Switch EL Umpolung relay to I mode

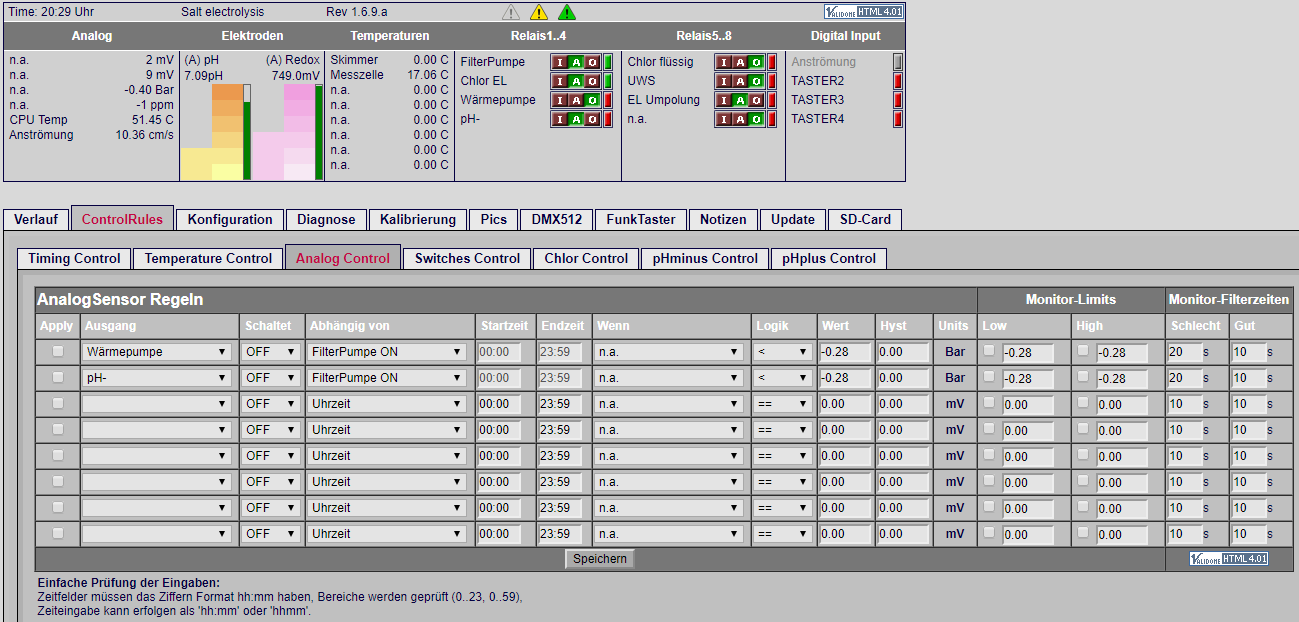(724, 100)
